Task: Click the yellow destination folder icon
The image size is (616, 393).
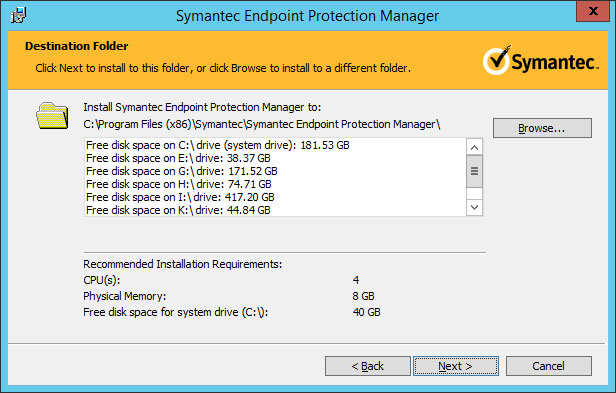Action: click(x=52, y=116)
